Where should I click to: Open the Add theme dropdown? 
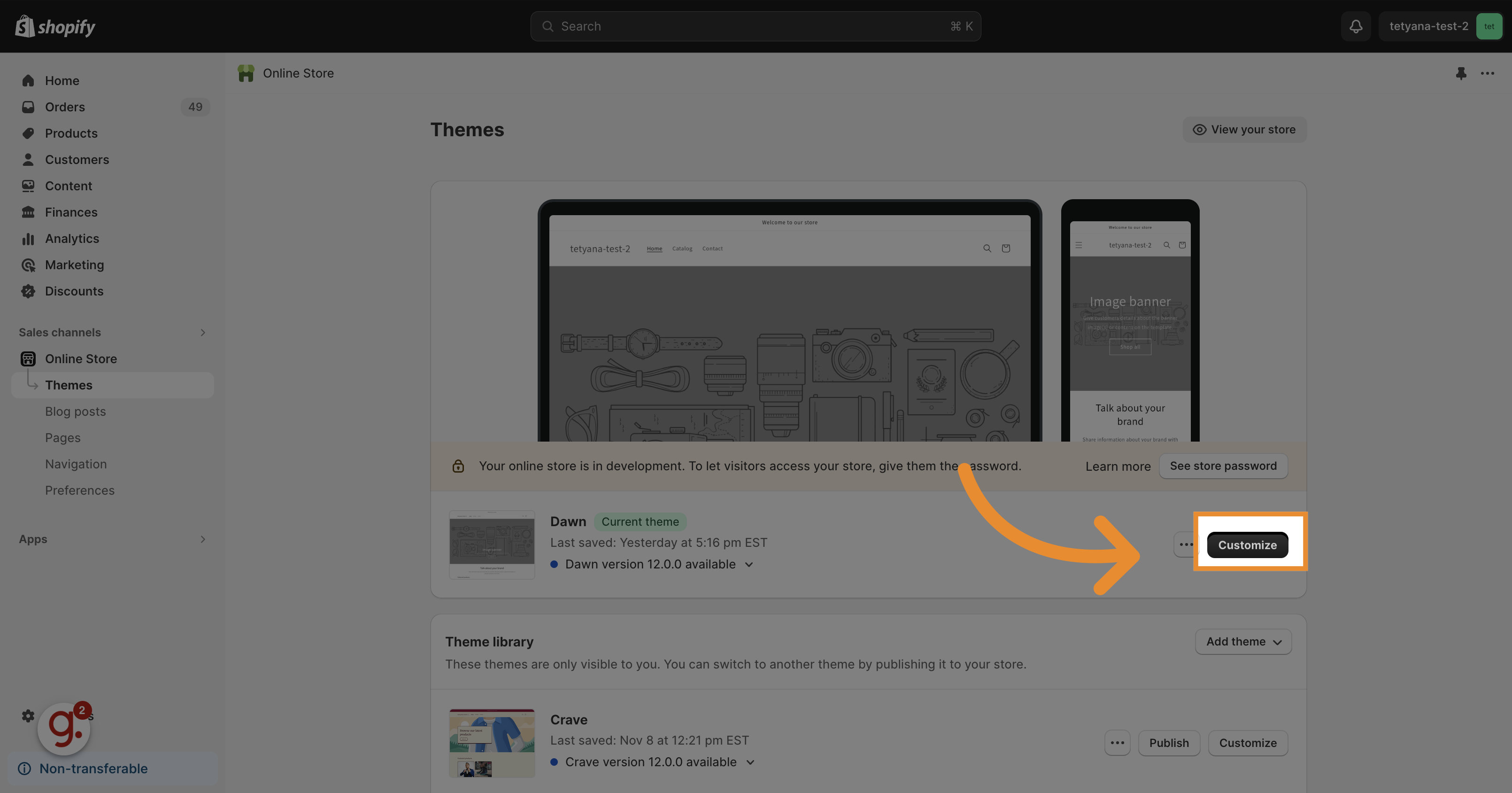[x=1243, y=641]
